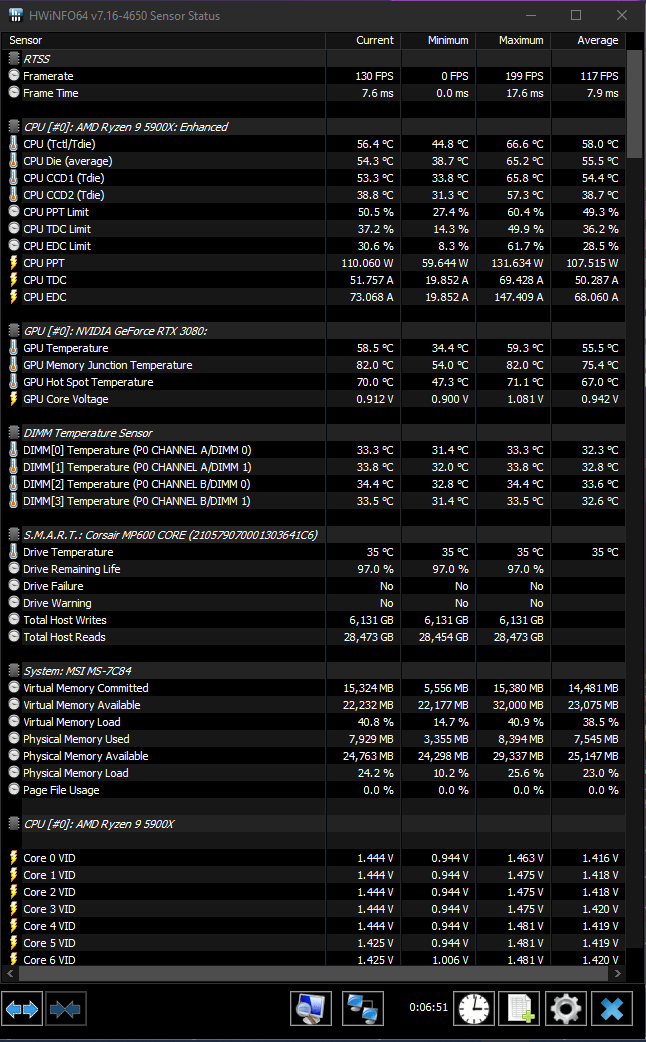The image size is (646, 1042).
Task: Click the horizontal scrollbar right arrow
Action: click(617, 974)
